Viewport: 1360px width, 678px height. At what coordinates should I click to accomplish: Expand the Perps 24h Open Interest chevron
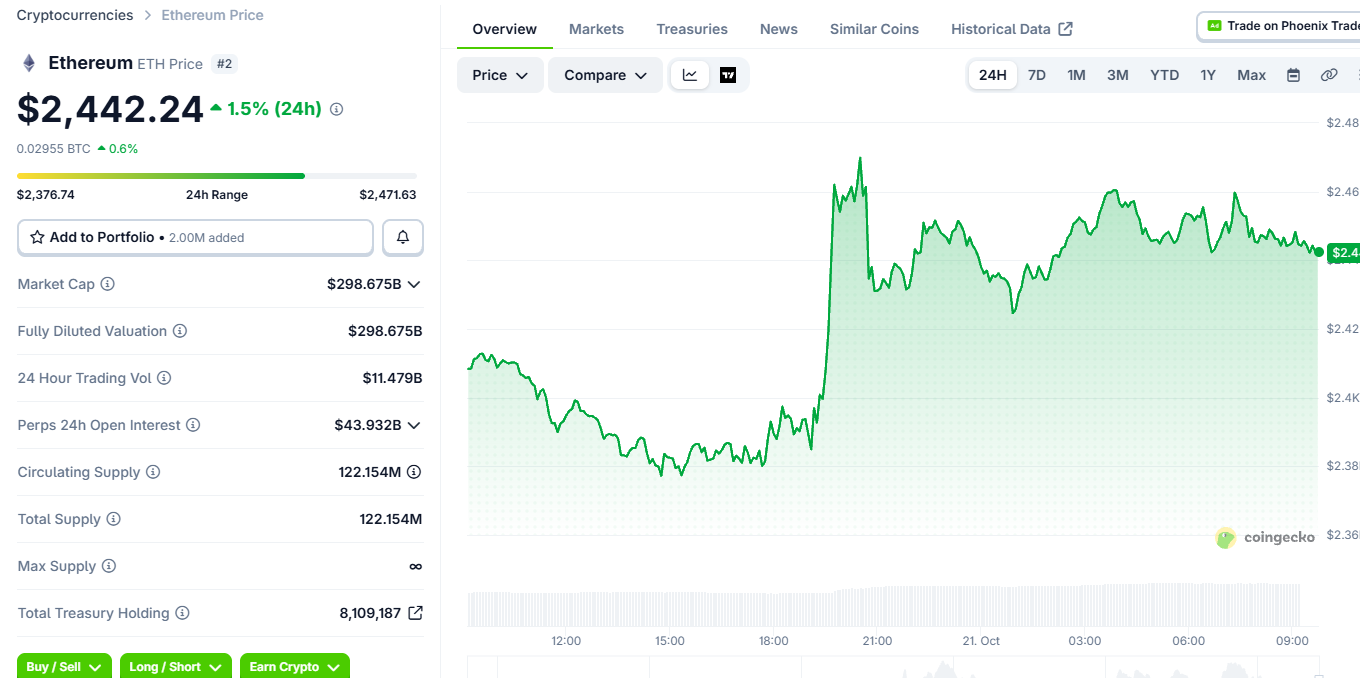(414, 425)
